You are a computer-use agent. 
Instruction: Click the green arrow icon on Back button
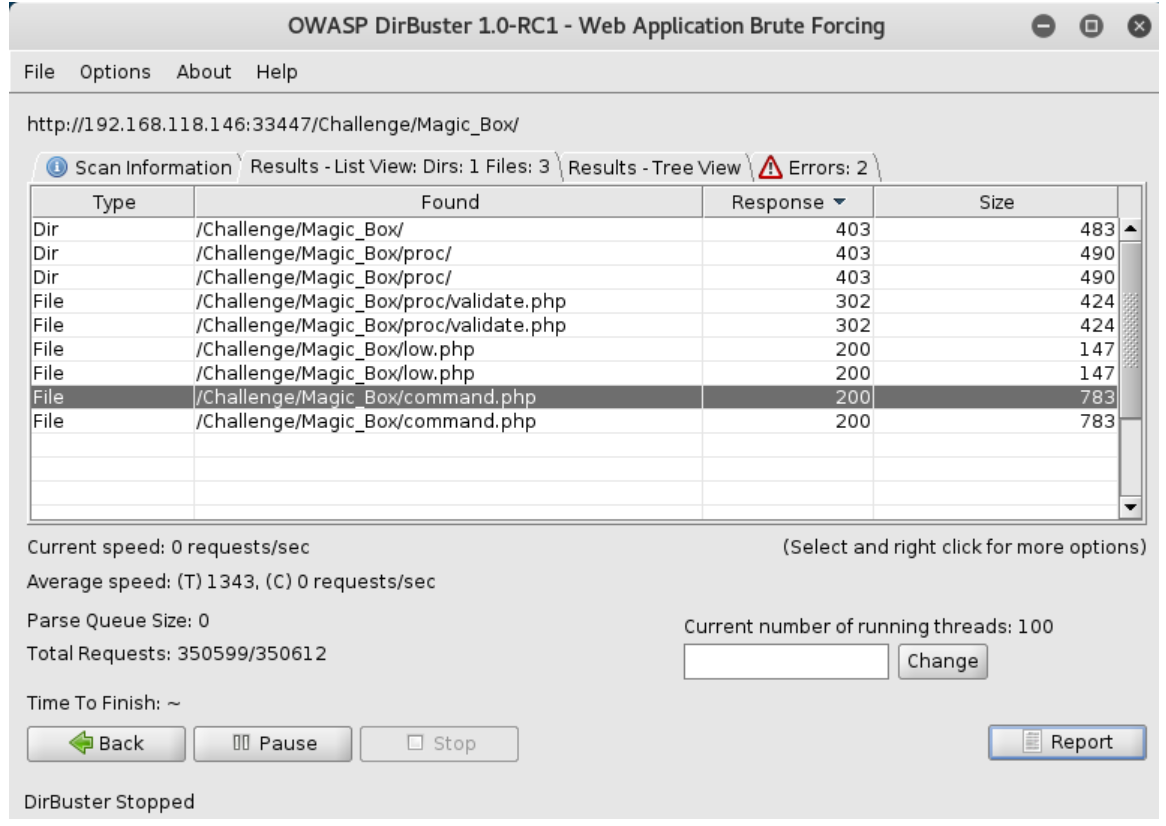click(x=80, y=742)
